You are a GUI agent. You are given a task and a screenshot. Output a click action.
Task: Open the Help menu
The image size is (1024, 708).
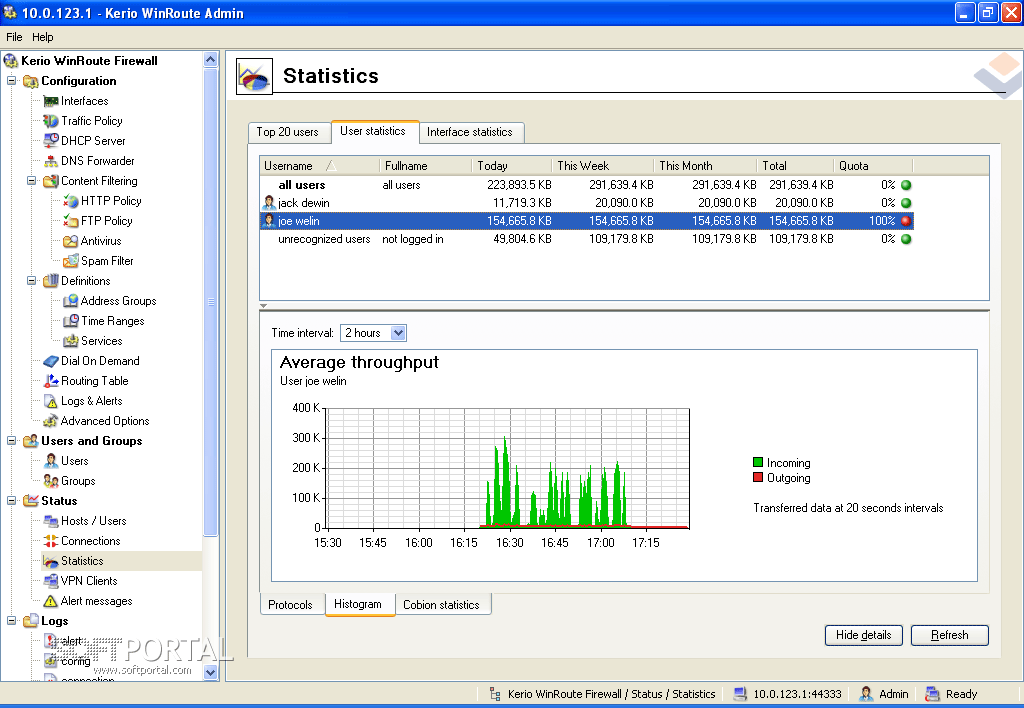pos(42,37)
